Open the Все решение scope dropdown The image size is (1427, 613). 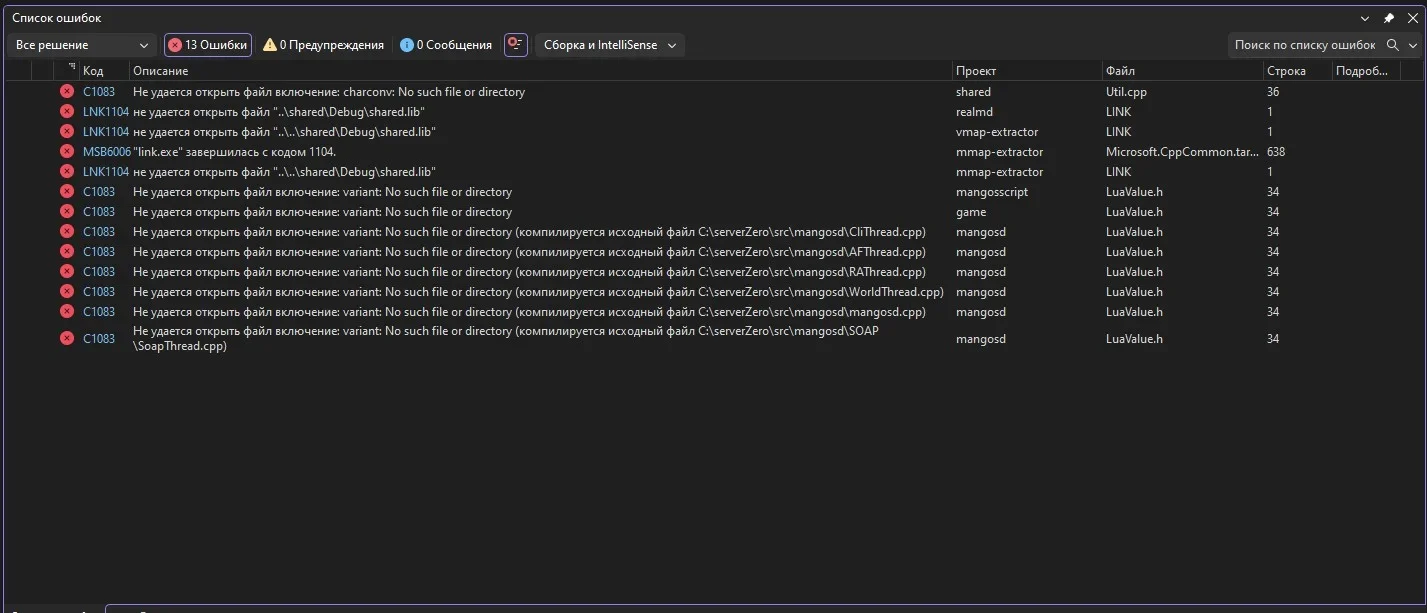pyautogui.click(x=82, y=45)
